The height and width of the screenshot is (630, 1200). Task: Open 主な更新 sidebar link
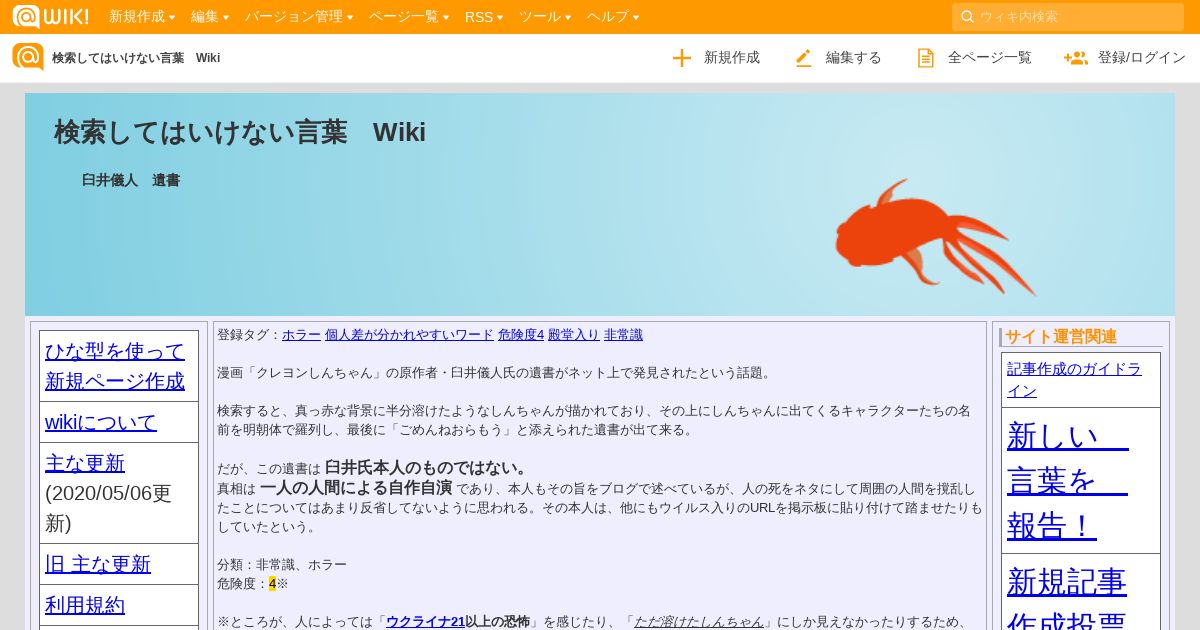pyautogui.click(x=85, y=463)
